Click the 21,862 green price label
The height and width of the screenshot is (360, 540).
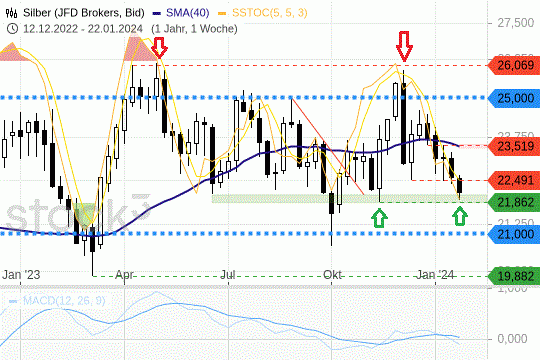514,202
